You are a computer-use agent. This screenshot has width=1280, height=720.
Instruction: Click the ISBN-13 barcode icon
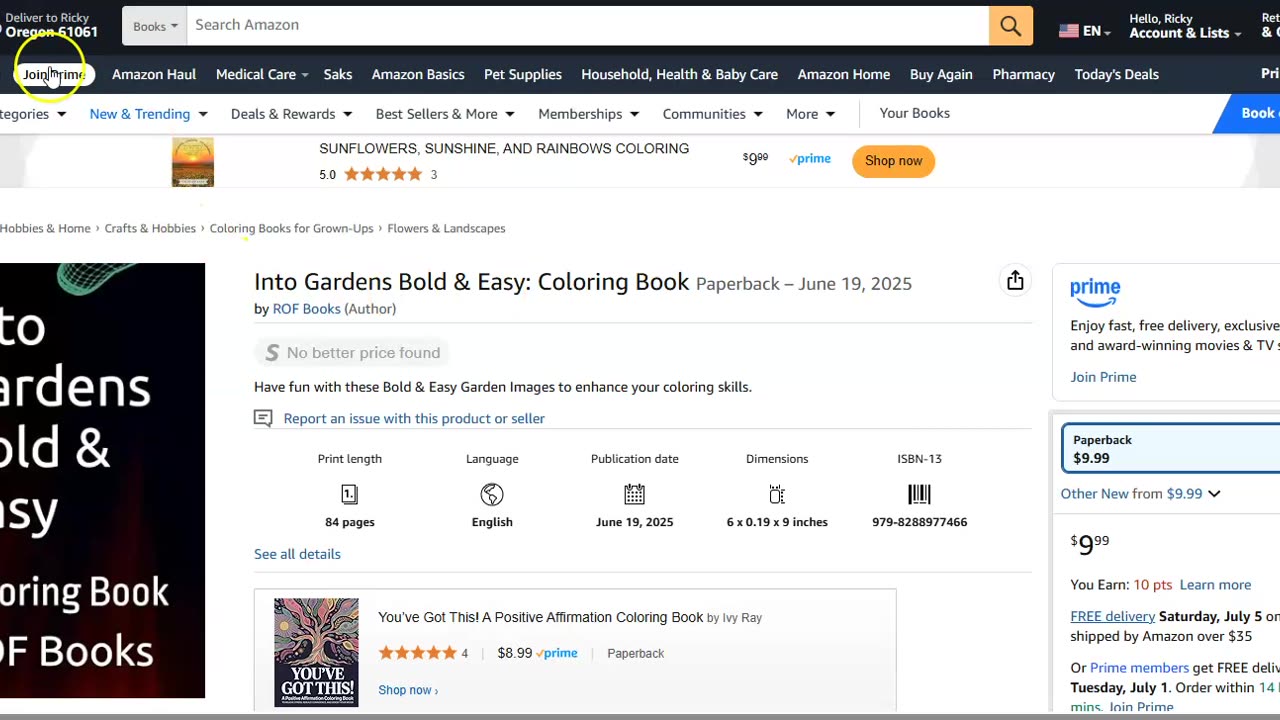[x=919, y=494]
